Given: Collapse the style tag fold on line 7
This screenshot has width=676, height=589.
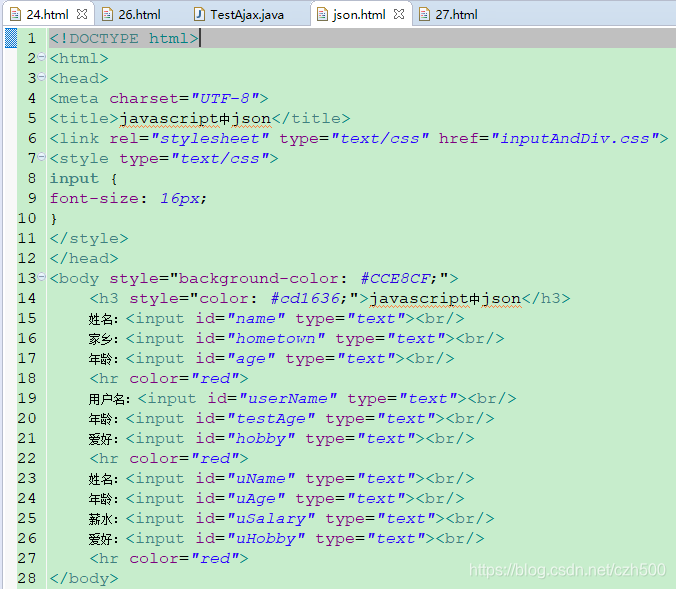Looking at the screenshot, I should 41,157.
